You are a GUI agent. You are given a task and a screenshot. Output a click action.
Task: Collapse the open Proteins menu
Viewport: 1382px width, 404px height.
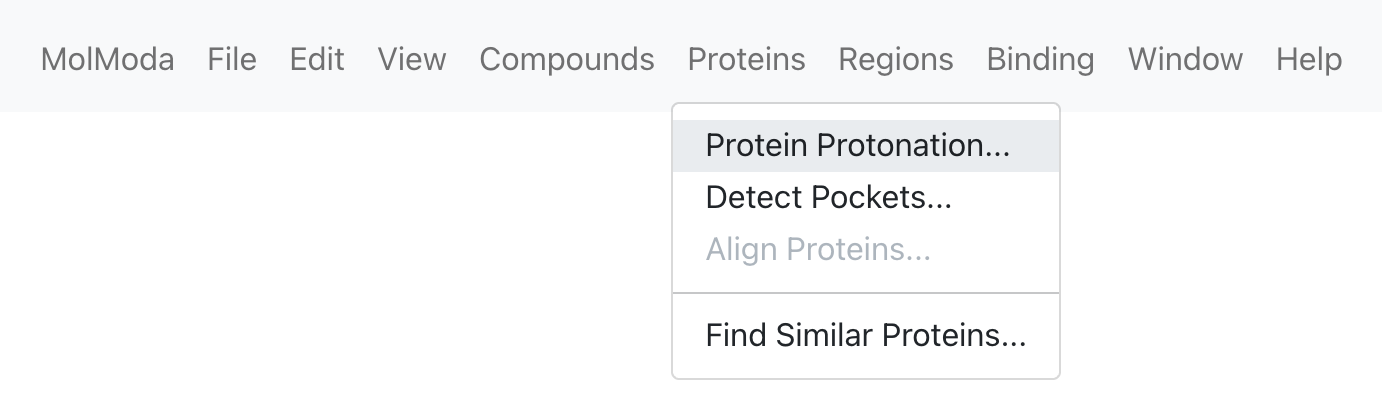pyautogui.click(x=747, y=59)
